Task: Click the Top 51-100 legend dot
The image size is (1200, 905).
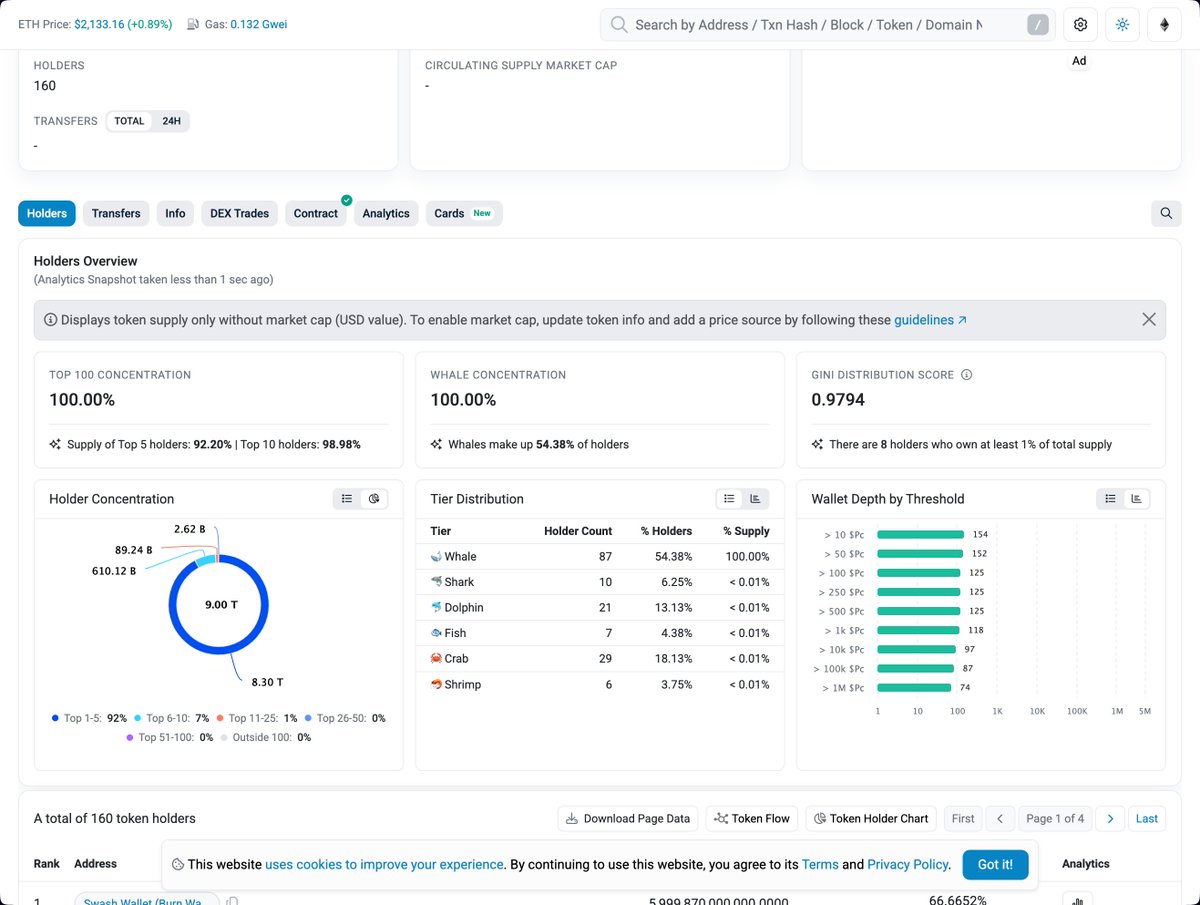Action: tap(130, 737)
